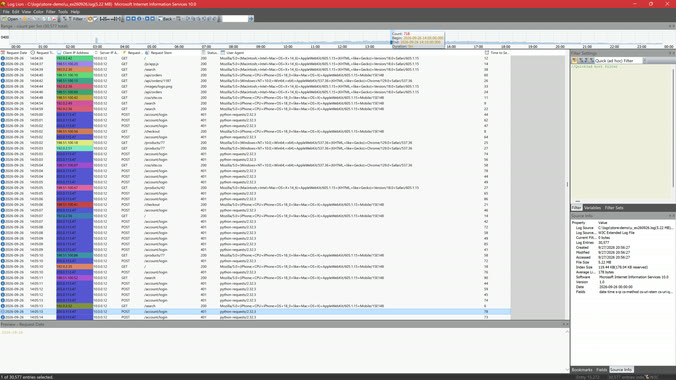Click second icon in Filter Settings toolbar
The width and height of the screenshot is (676, 380).
point(581,61)
